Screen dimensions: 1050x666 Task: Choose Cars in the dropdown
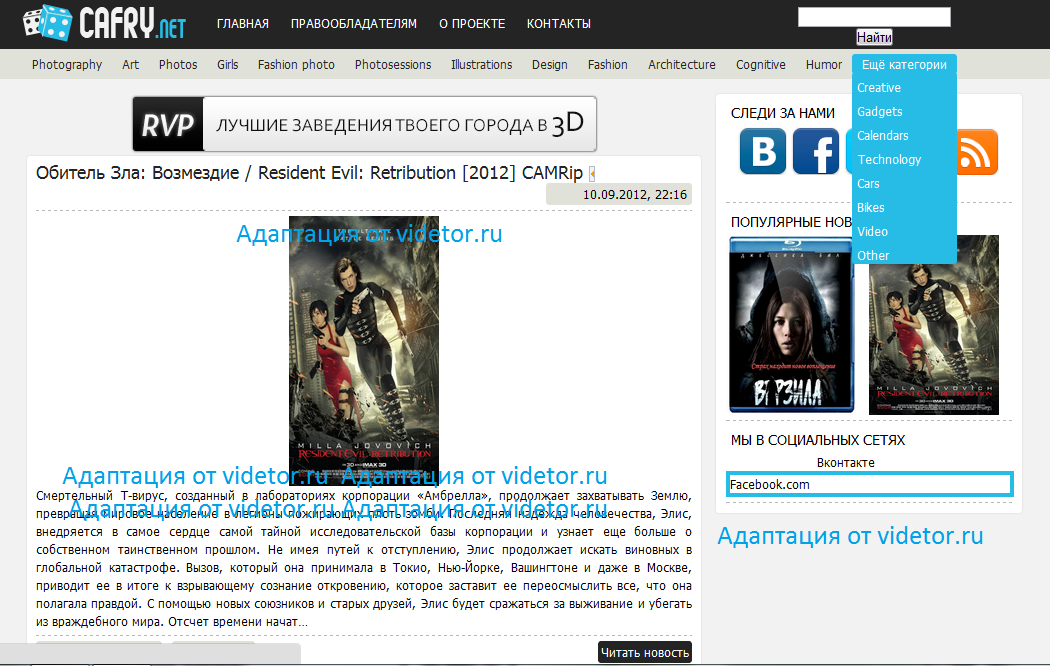click(x=868, y=184)
